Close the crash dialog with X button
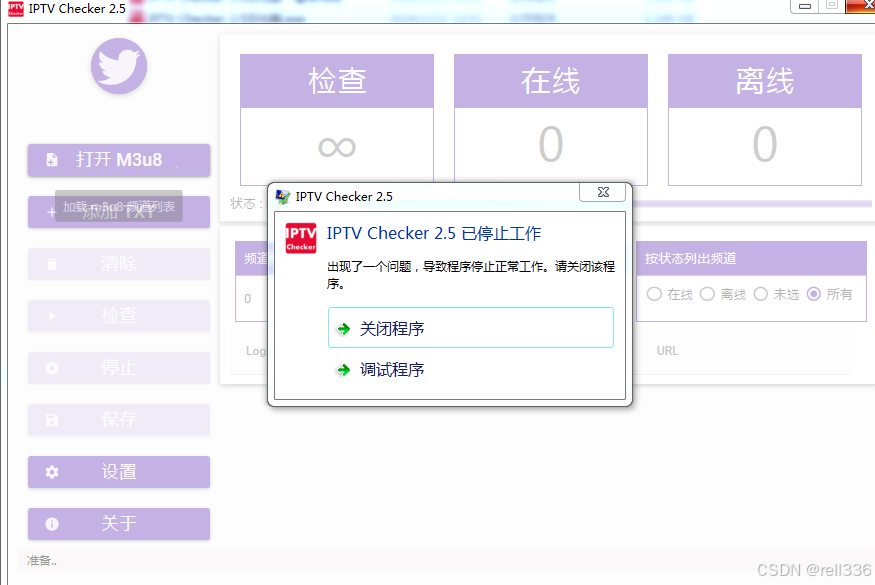 click(x=603, y=192)
